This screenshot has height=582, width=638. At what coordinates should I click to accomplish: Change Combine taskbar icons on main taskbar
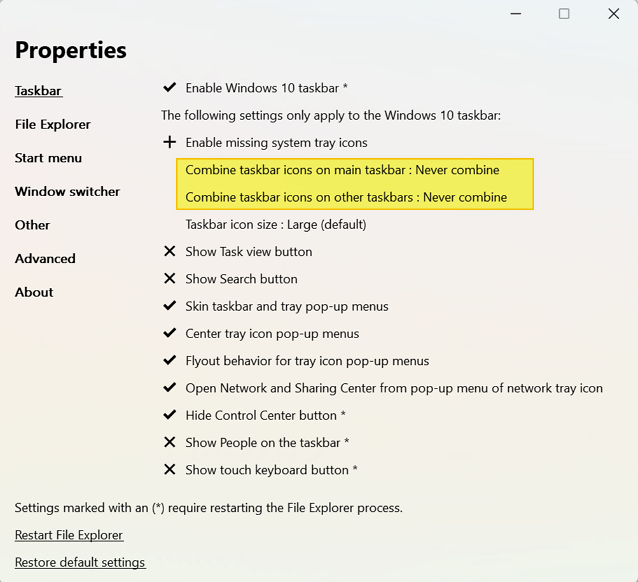pyautogui.click(x=342, y=170)
